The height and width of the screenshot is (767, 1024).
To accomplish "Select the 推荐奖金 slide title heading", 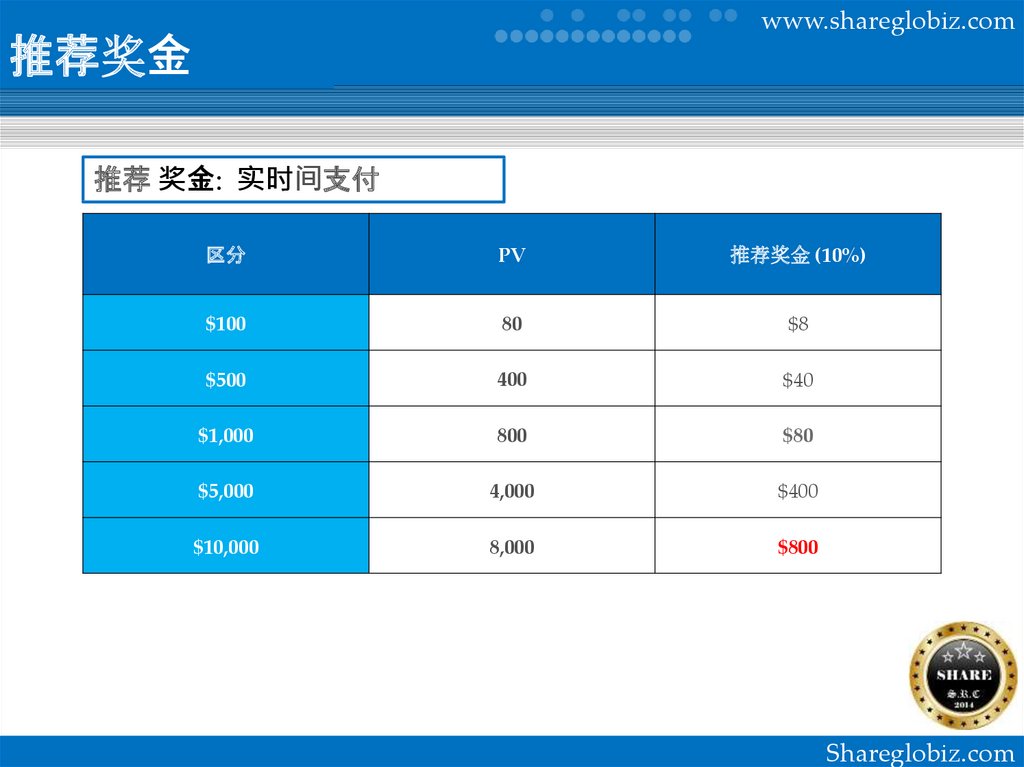I will pos(100,58).
